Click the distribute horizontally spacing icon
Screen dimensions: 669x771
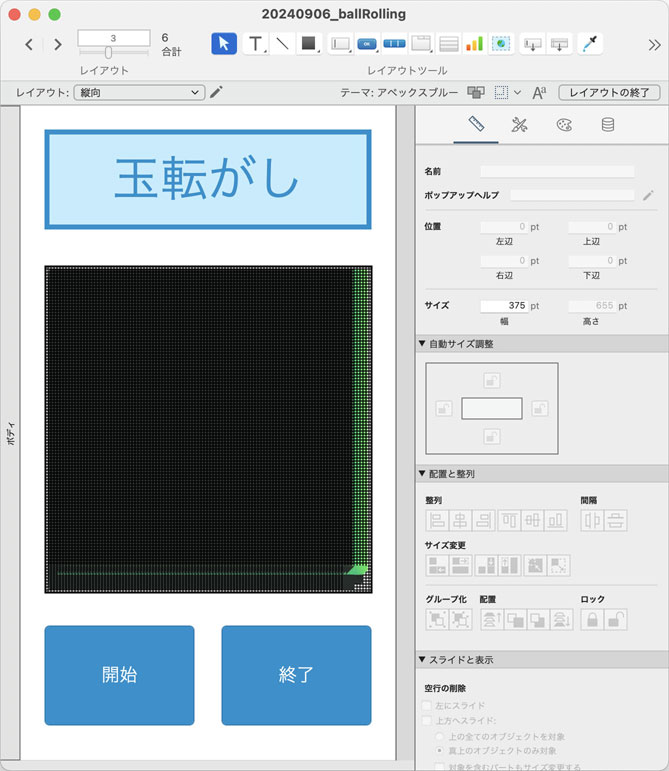tap(592, 520)
